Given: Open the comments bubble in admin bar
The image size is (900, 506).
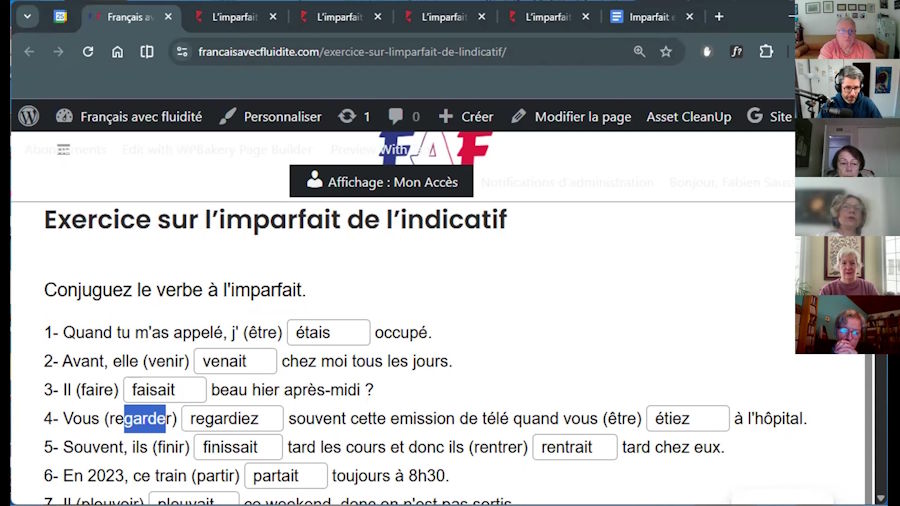Looking at the screenshot, I should pyautogui.click(x=403, y=116).
